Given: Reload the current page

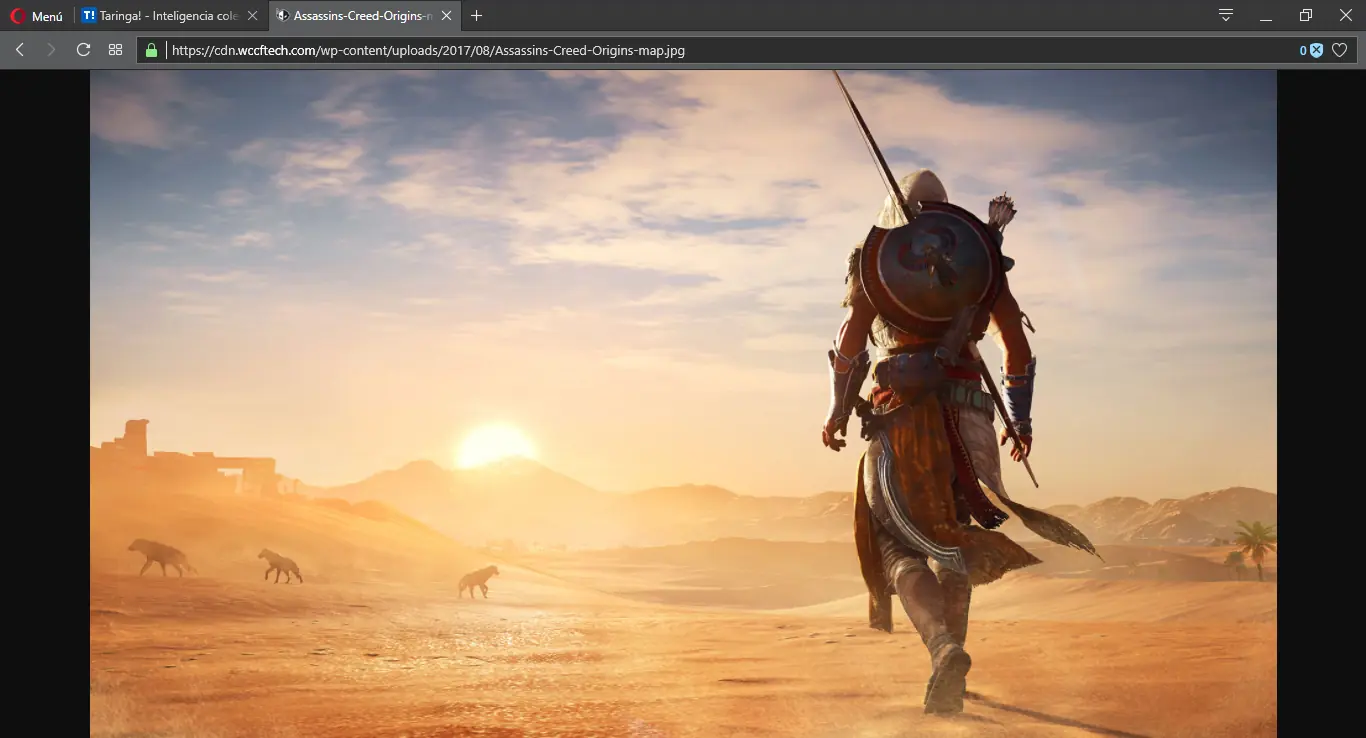Looking at the screenshot, I should (83, 50).
